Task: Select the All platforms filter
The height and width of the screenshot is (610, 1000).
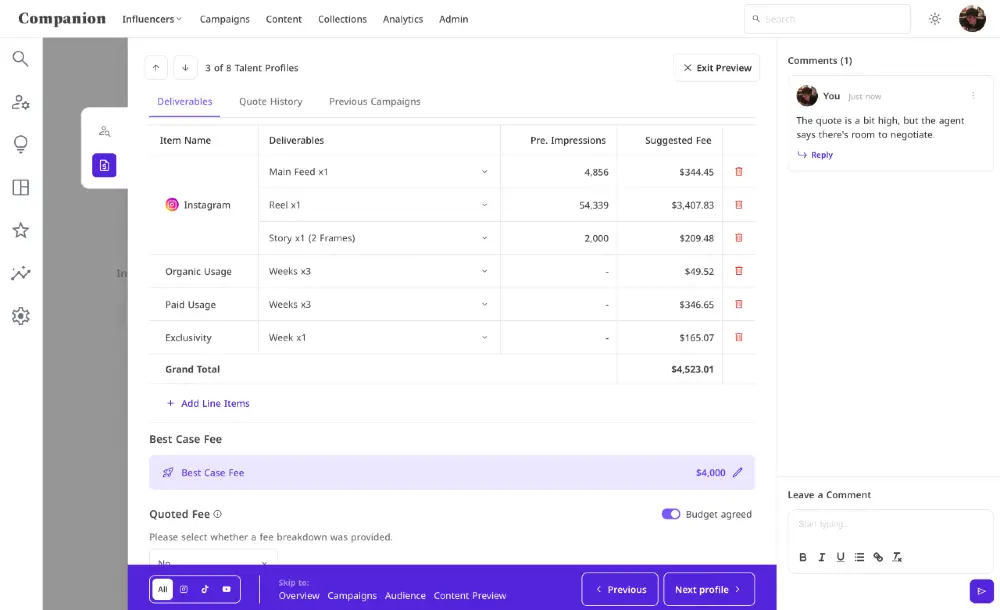Action: click(x=163, y=590)
